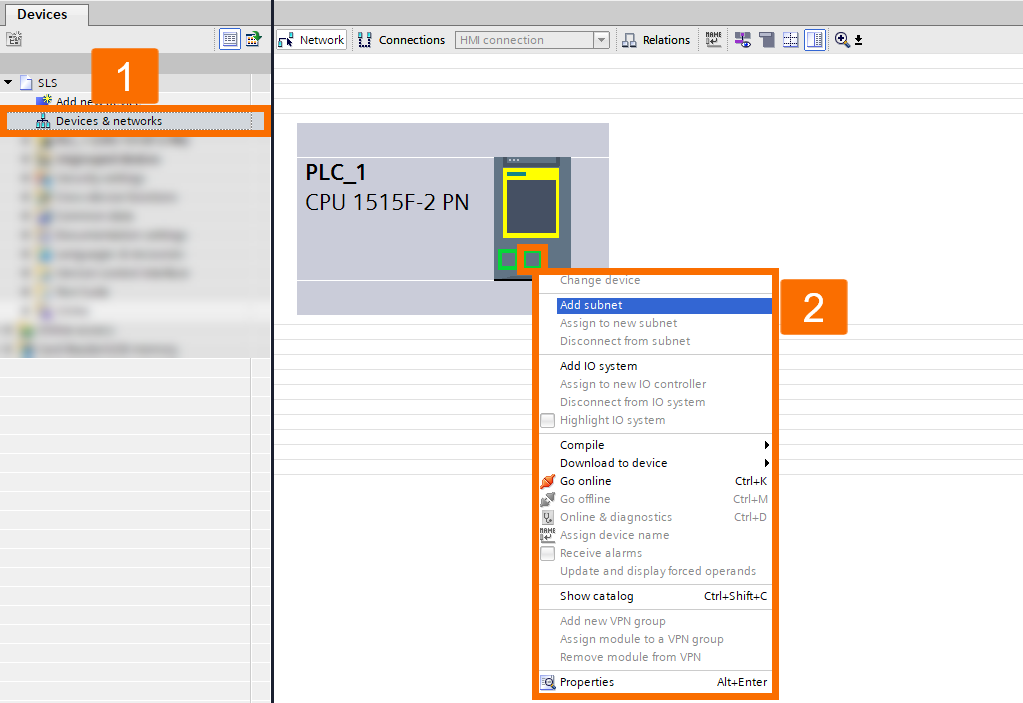
Task: Click the Devices & networks network icon
Action: coord(43,121)
